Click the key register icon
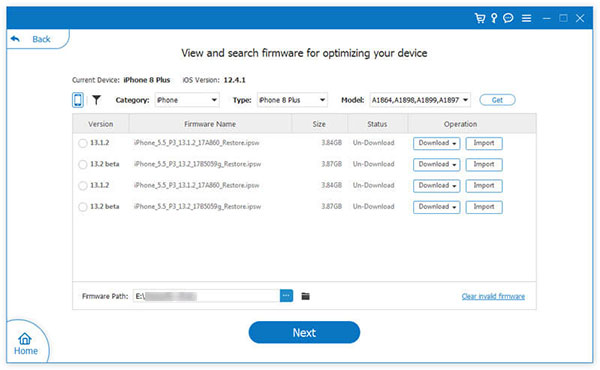600x370 pixels. (494, 18)
